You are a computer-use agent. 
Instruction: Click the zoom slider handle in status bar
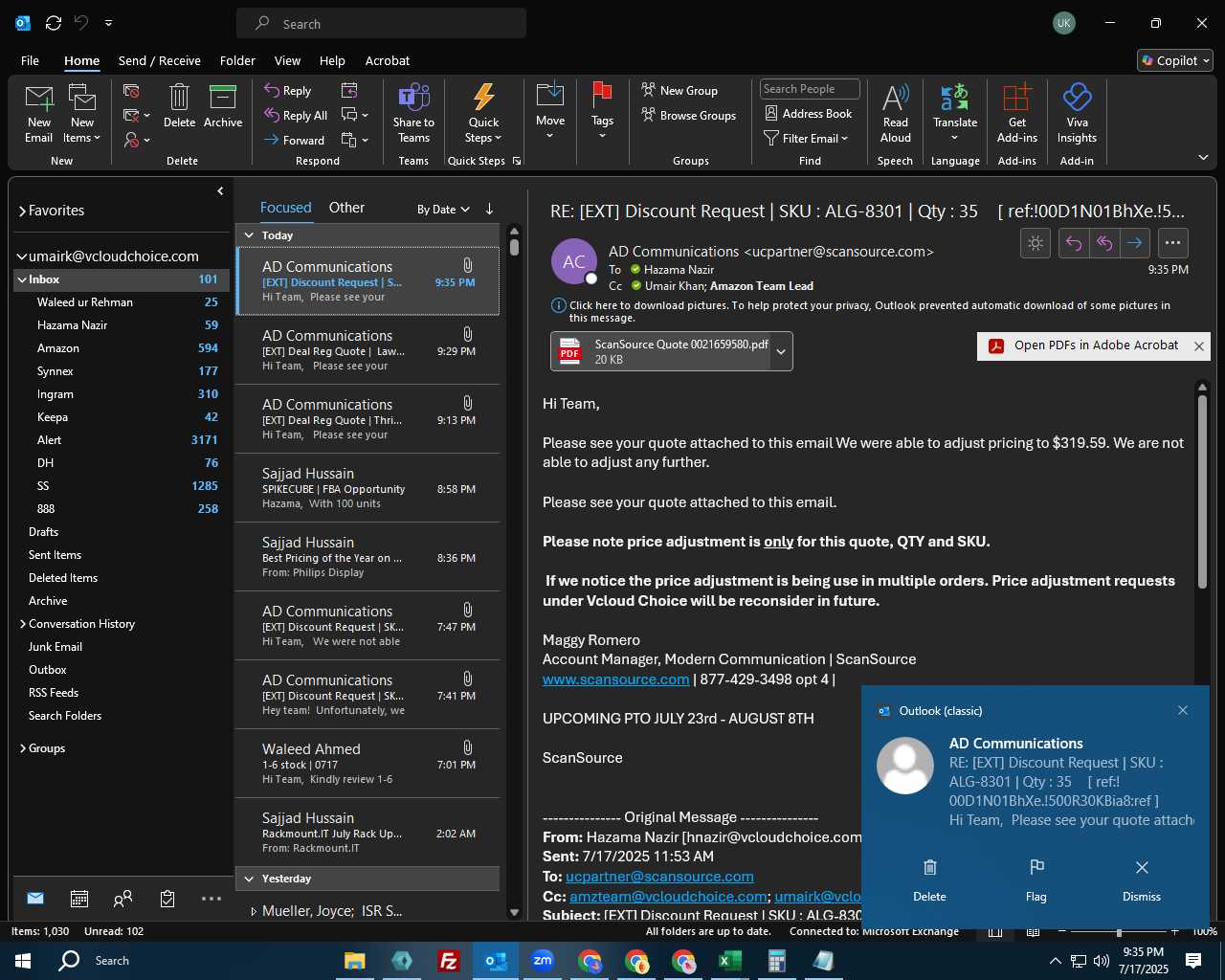click(1119, 931)
